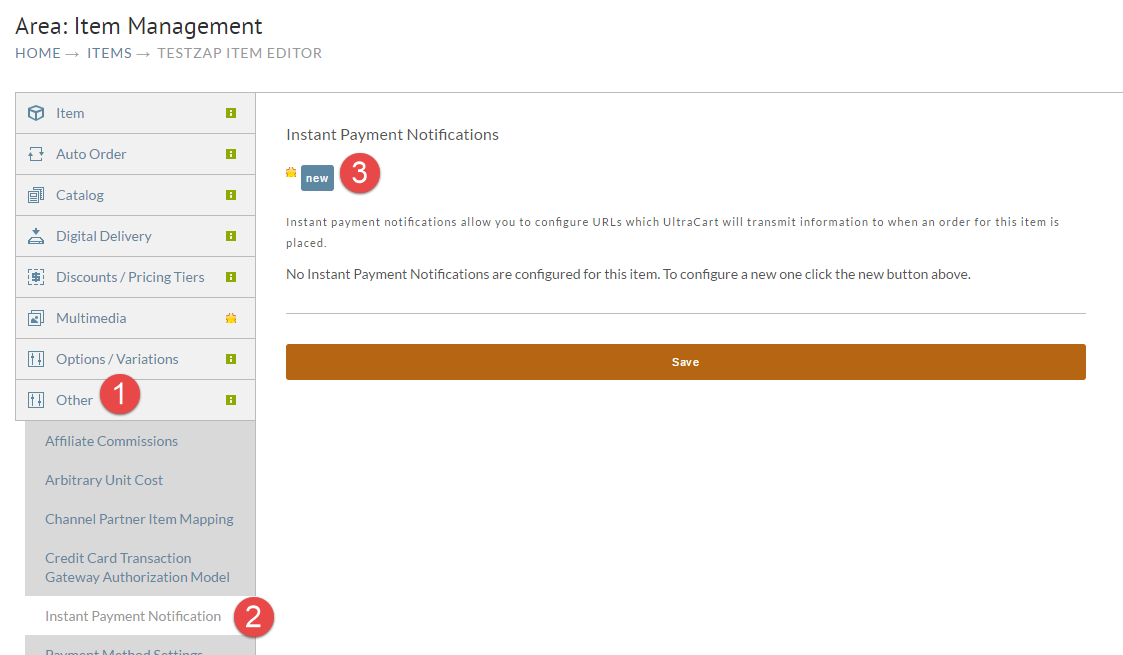
Task: Click the Catalog pages icon
Action: tap(36, 195)
